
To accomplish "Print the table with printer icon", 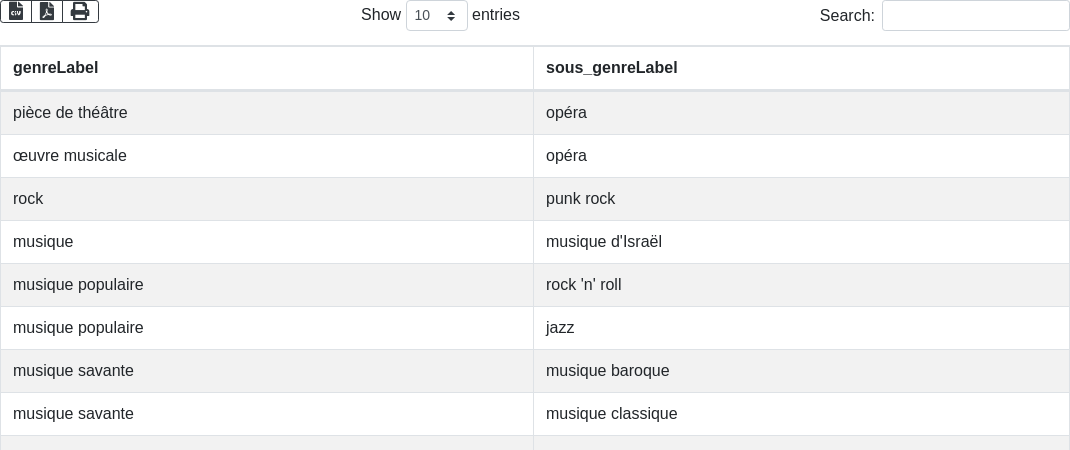I will tap(81, 12).
